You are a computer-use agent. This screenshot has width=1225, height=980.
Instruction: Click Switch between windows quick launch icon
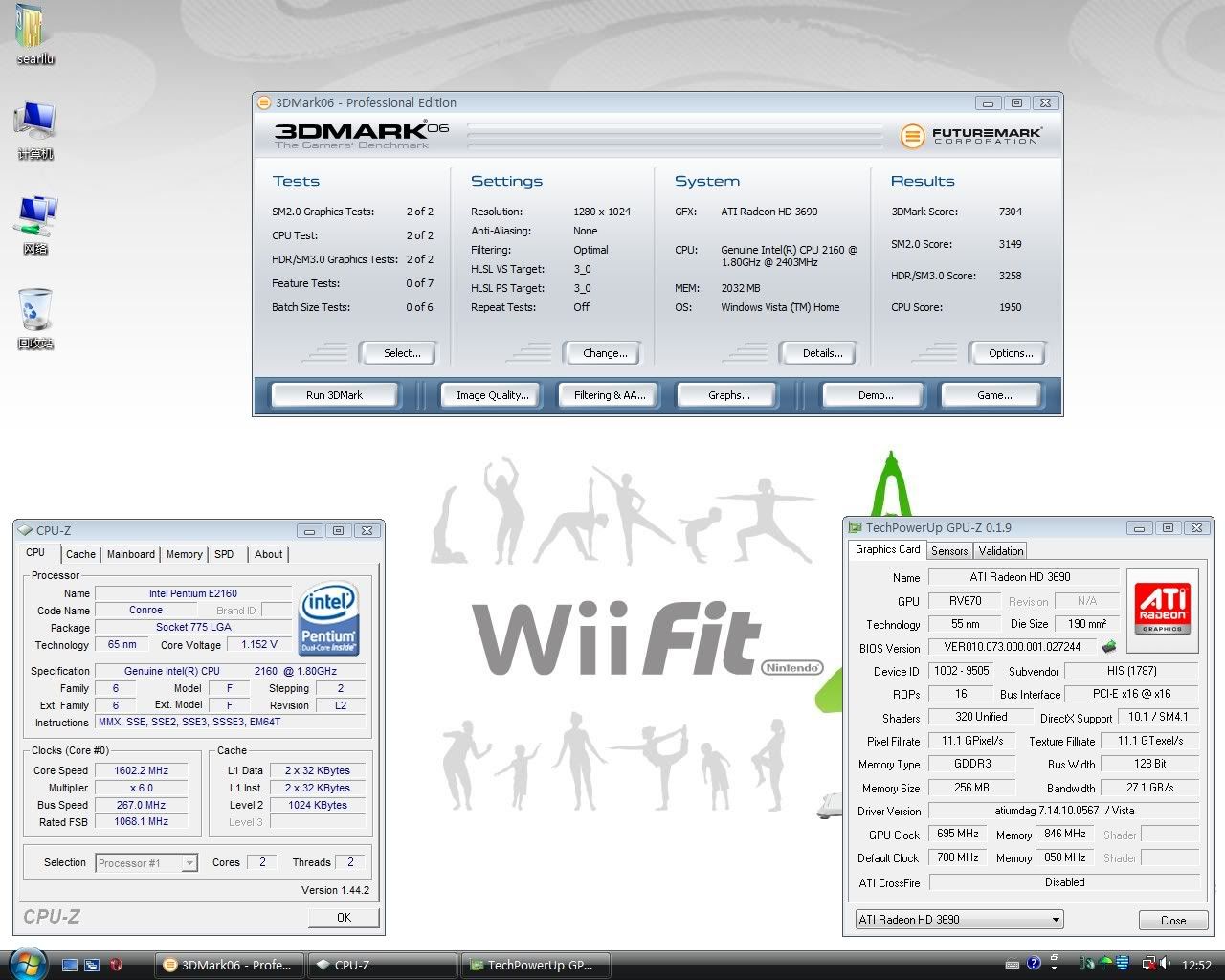[92, 965]
